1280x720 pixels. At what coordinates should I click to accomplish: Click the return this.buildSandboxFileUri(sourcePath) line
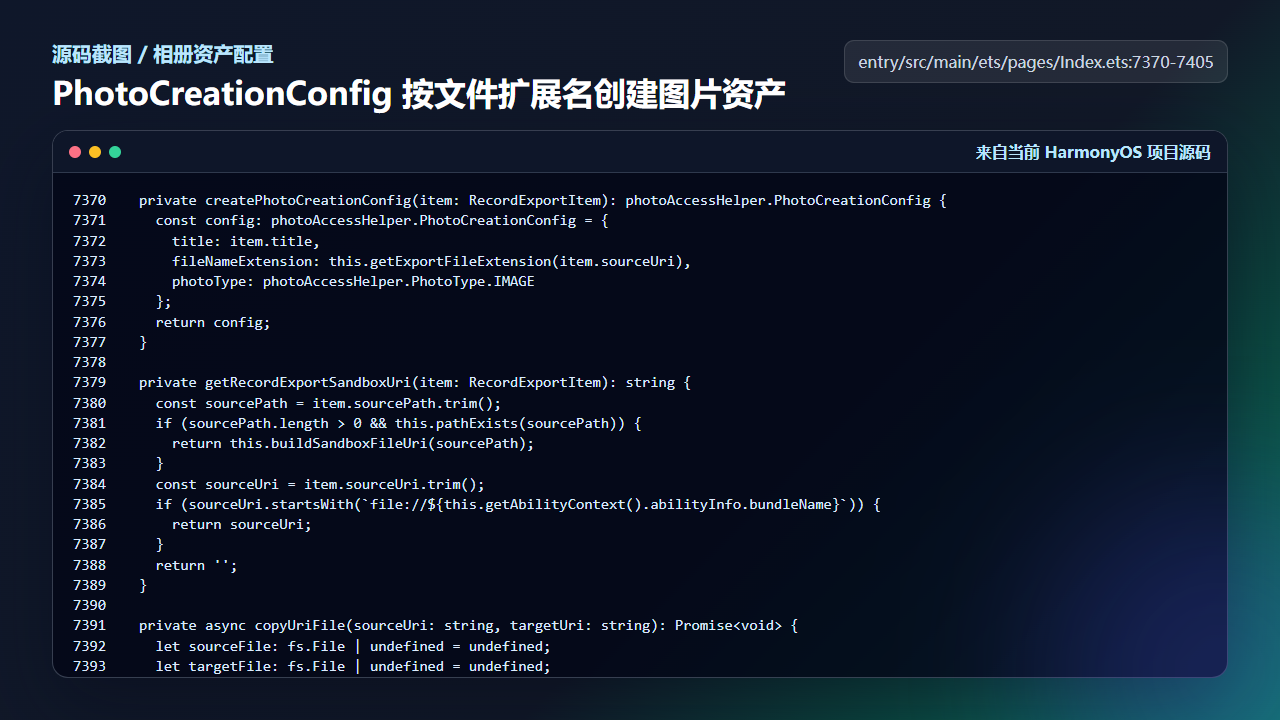tap(353, 443)
